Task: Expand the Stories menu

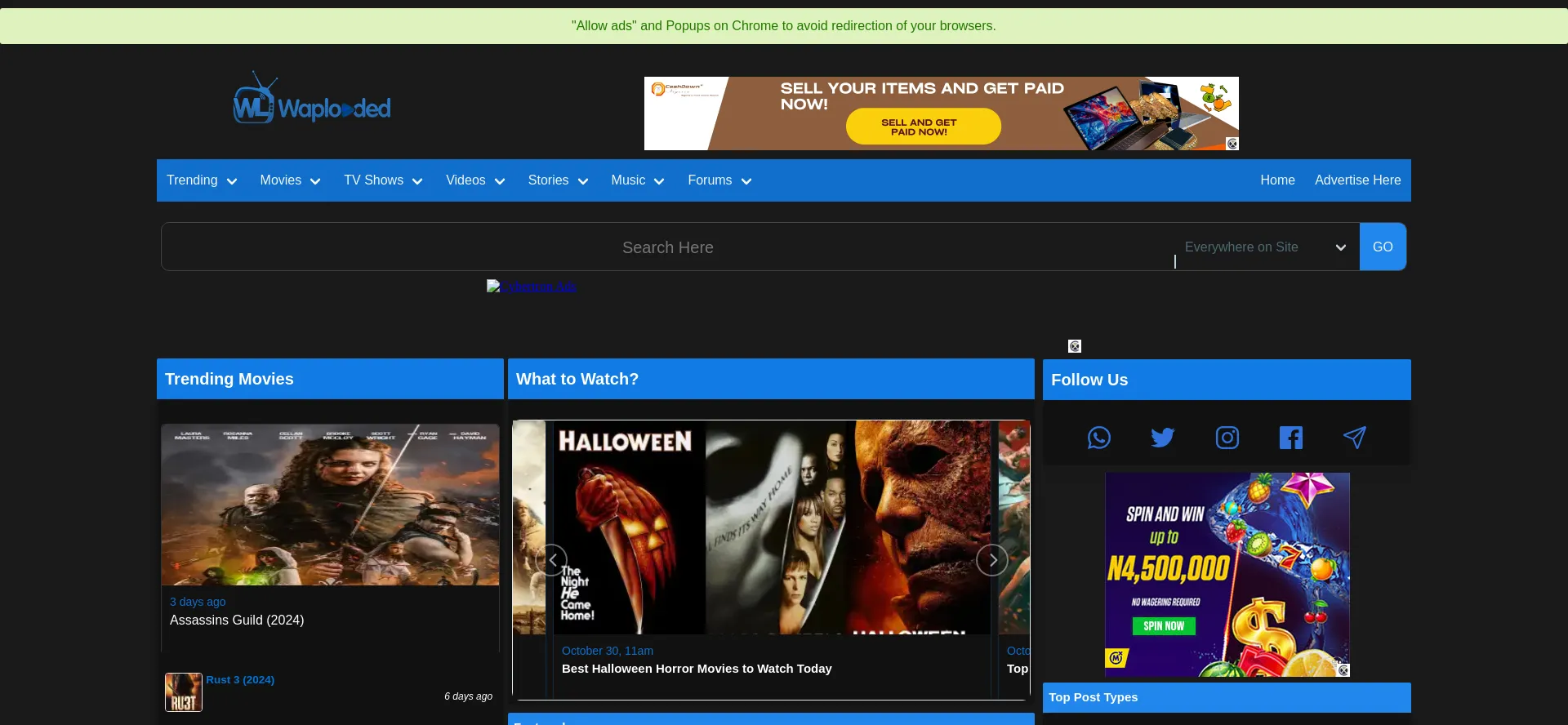Action: coord(558,180)
